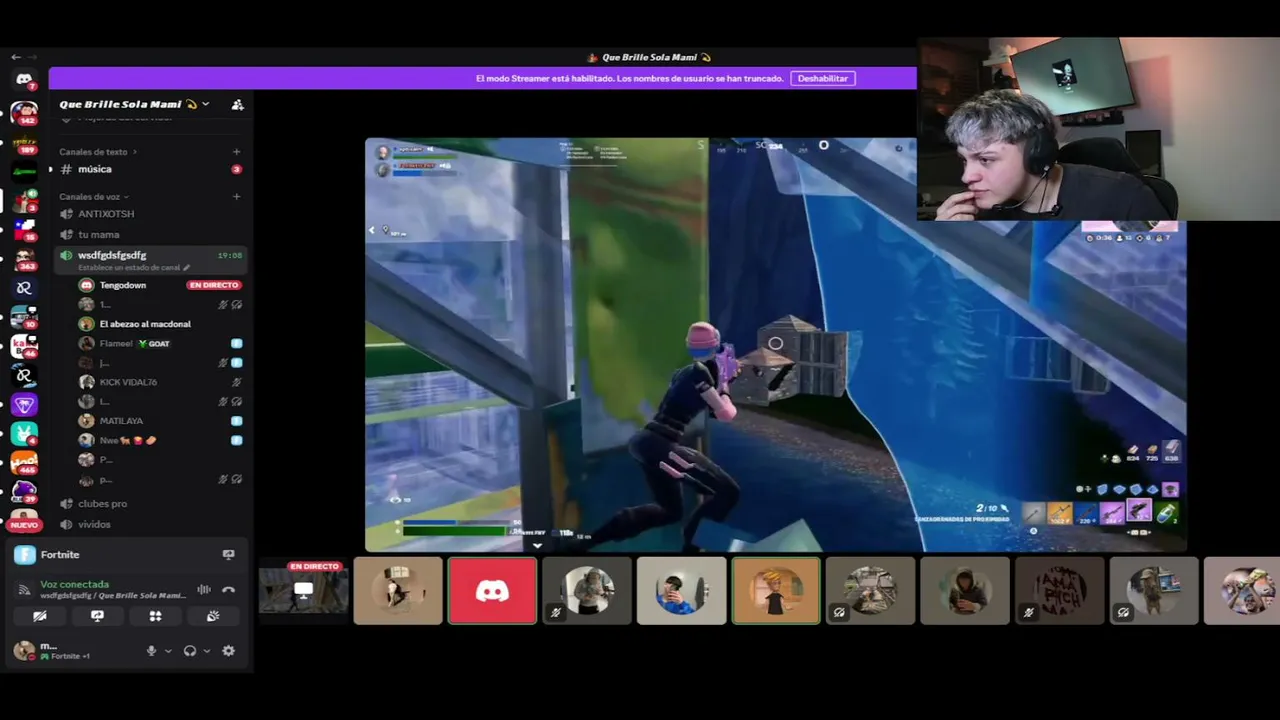This screenshot has height=720, width=1280.
Task: Disconnect from the voice channel
Action: 229,590
